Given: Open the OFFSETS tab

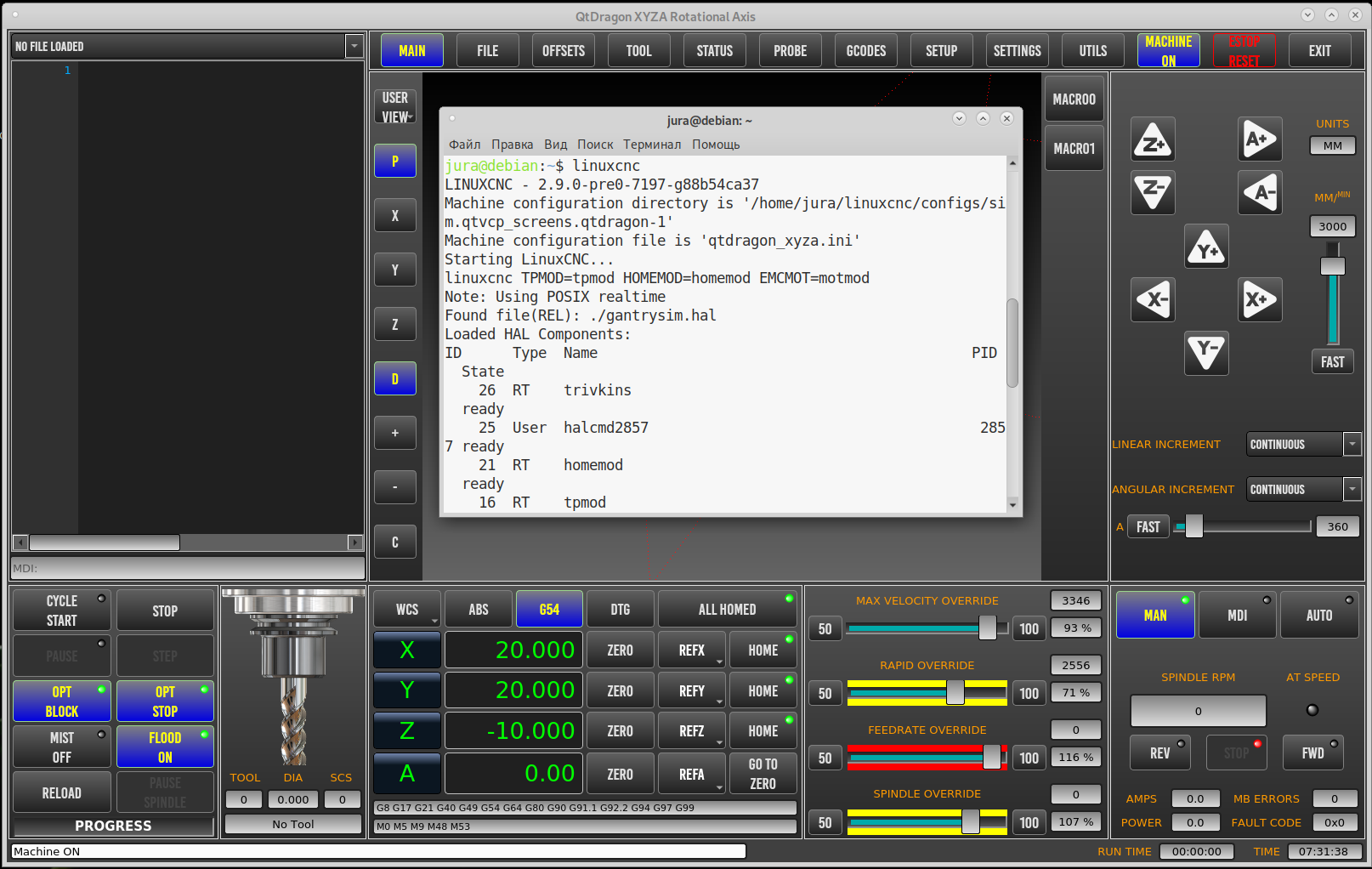Looking at the screenshot, I should coord(564,51).
